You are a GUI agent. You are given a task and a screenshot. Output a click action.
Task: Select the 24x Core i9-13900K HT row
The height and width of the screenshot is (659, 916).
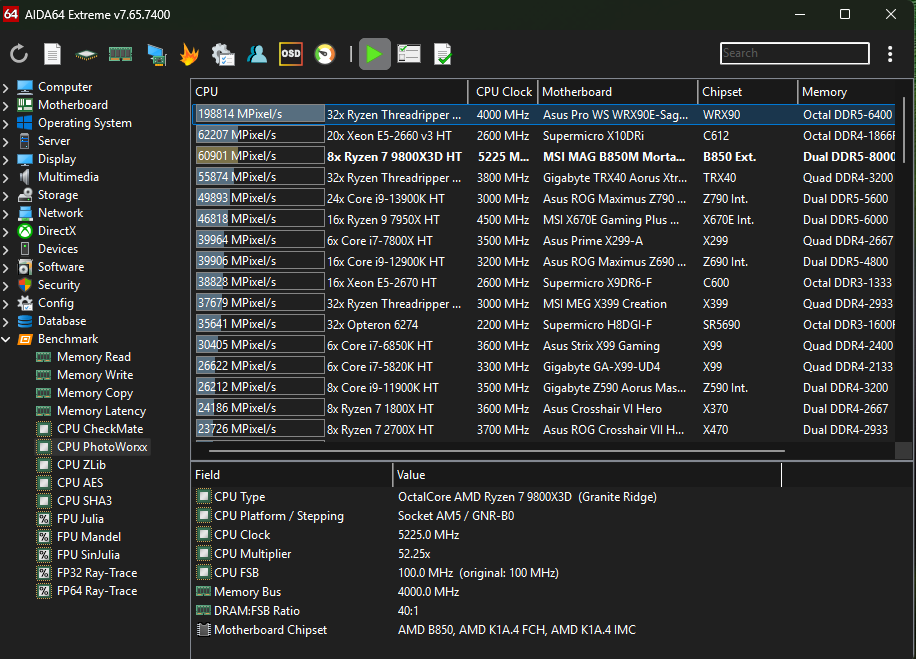543,199
